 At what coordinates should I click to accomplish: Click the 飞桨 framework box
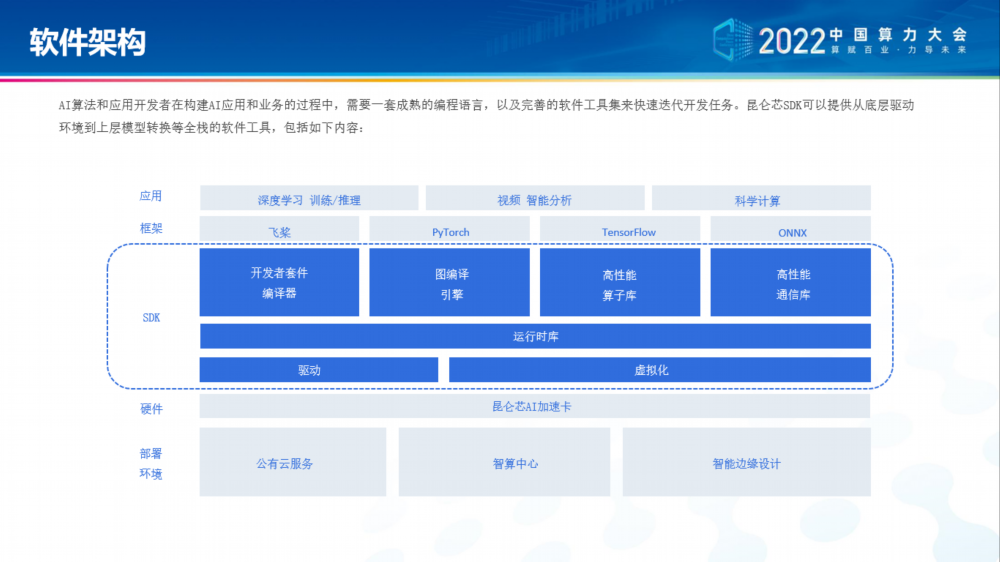tap(279, 229)
